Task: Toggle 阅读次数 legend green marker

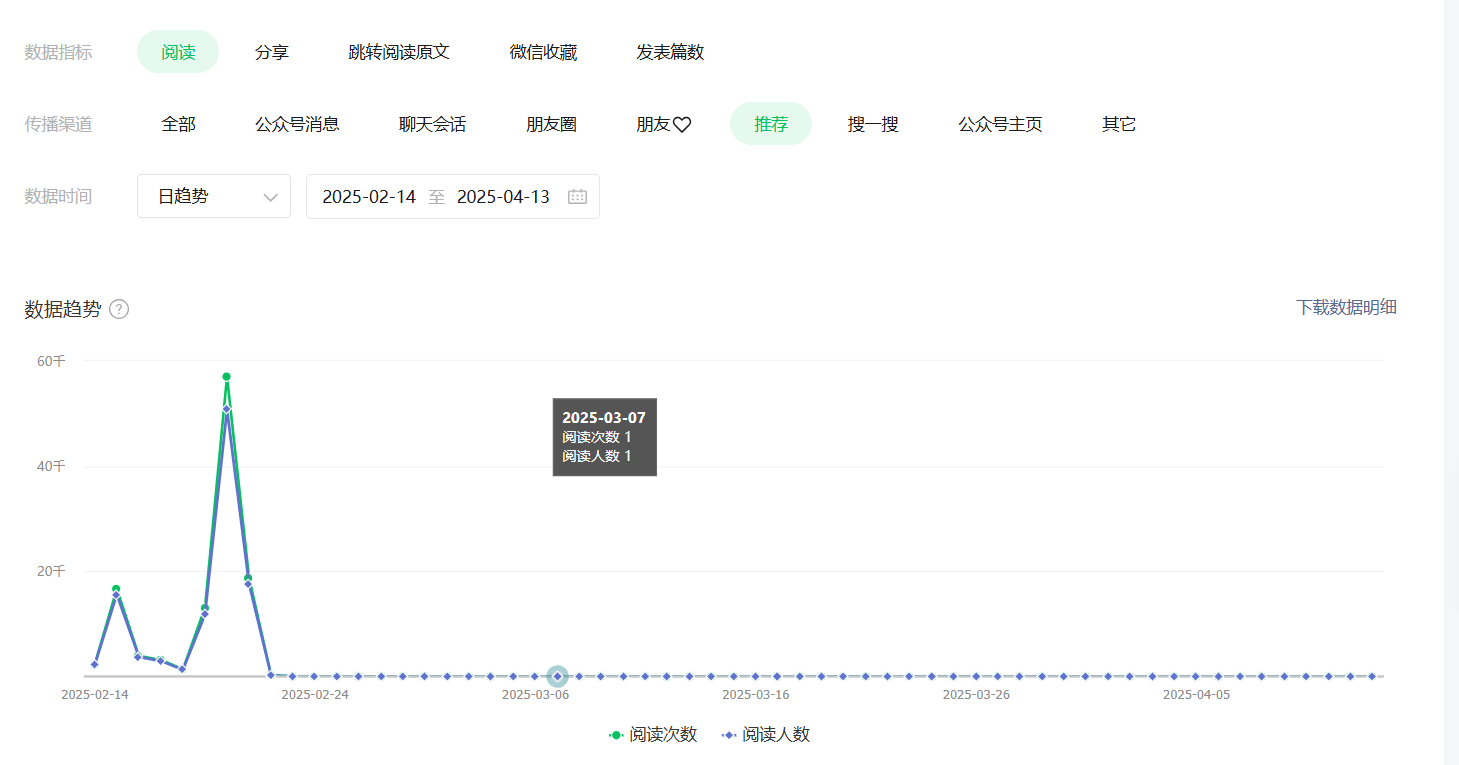Action: pos(616,735)
